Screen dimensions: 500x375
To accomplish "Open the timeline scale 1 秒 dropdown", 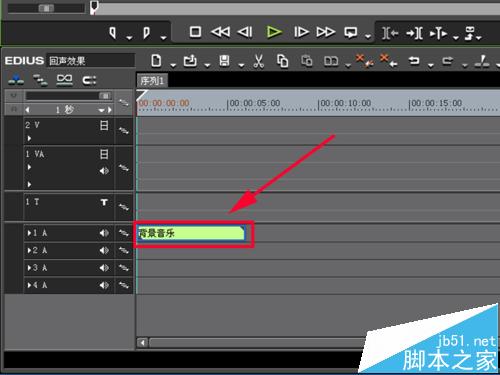I will [x=101, y=110].
